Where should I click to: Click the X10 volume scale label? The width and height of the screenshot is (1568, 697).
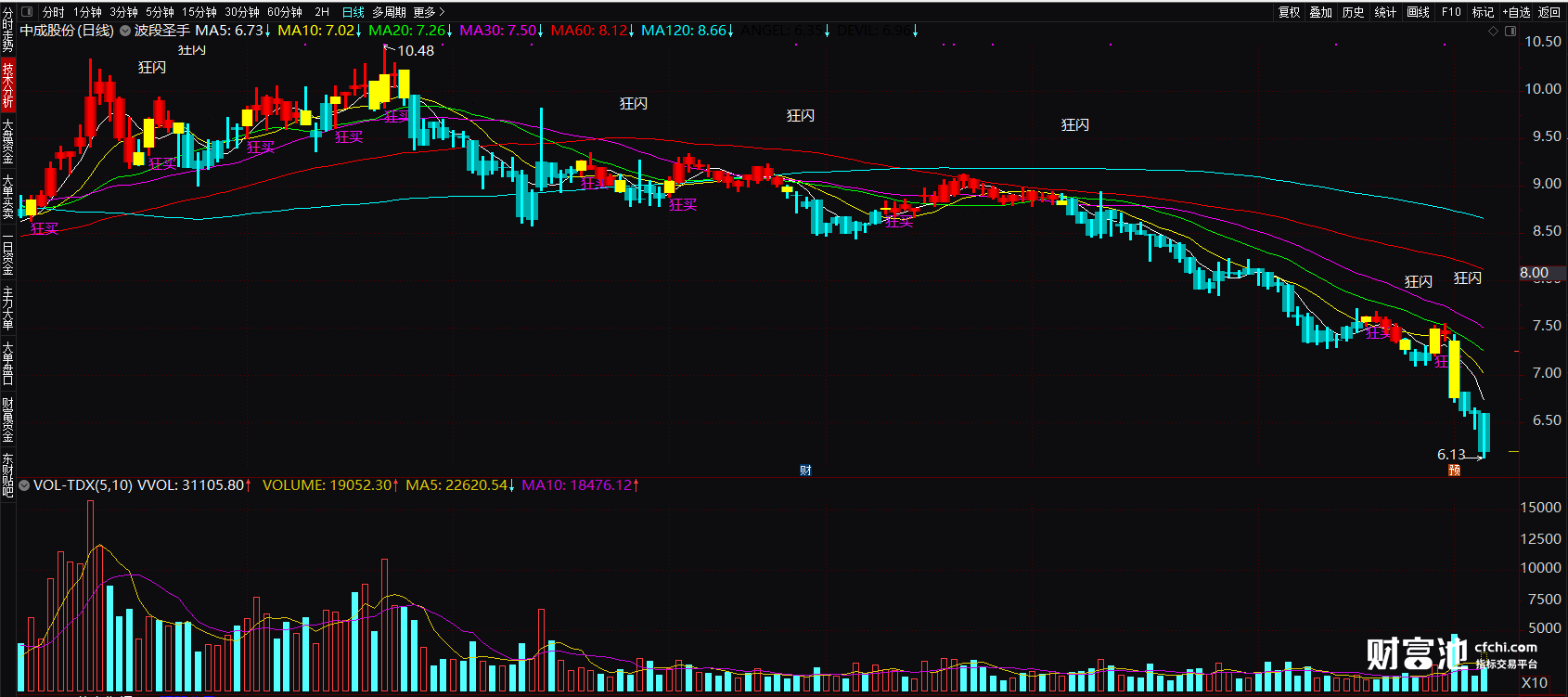(x=1535, y=683)
